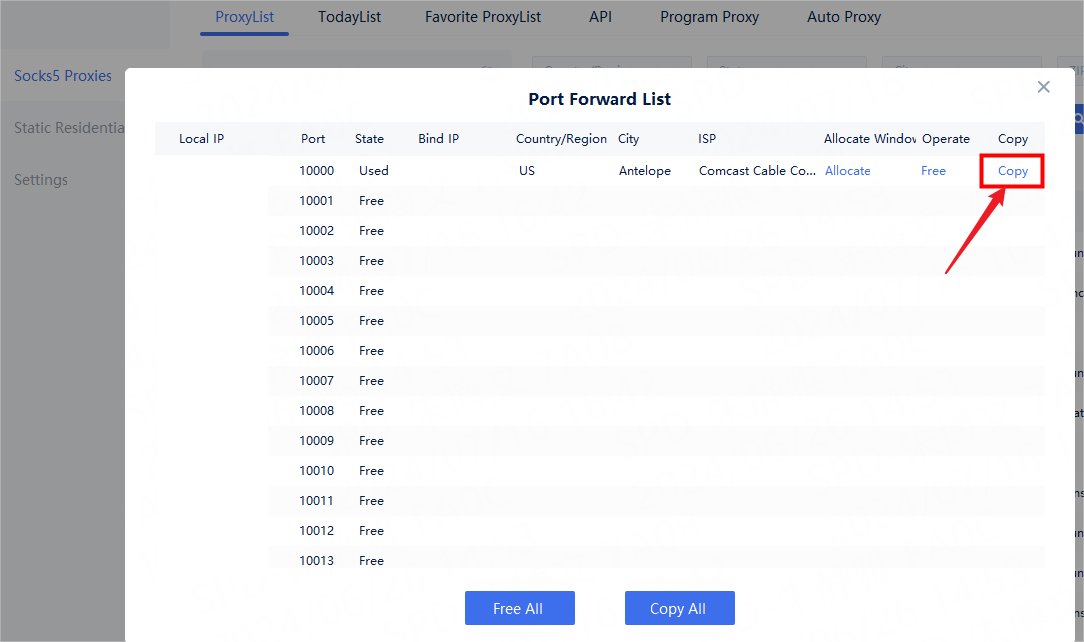Select Static Residential sidebar item
The image size is (1084, 642).
[68, 128]
